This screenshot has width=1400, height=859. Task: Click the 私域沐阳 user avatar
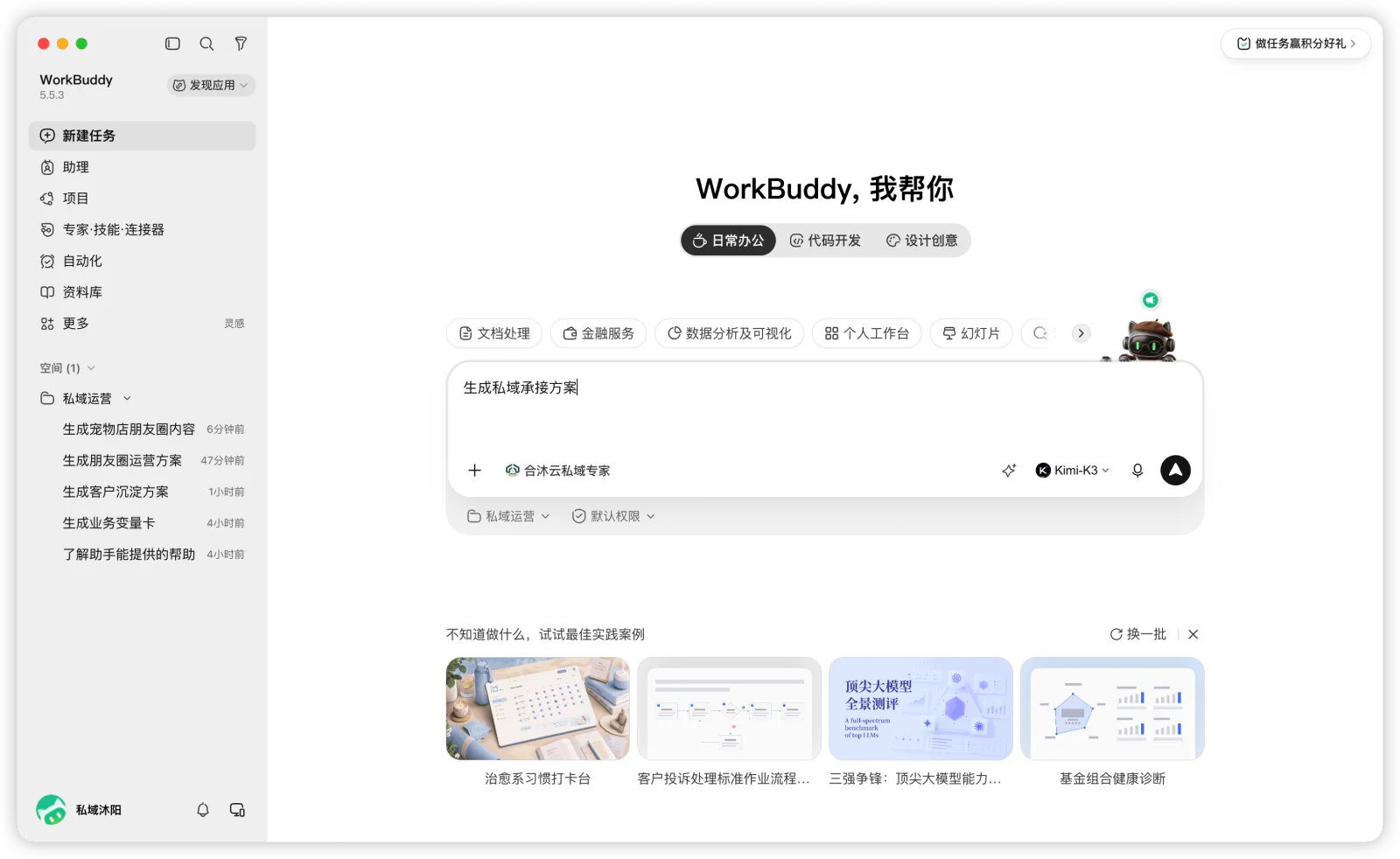[51, 810]
